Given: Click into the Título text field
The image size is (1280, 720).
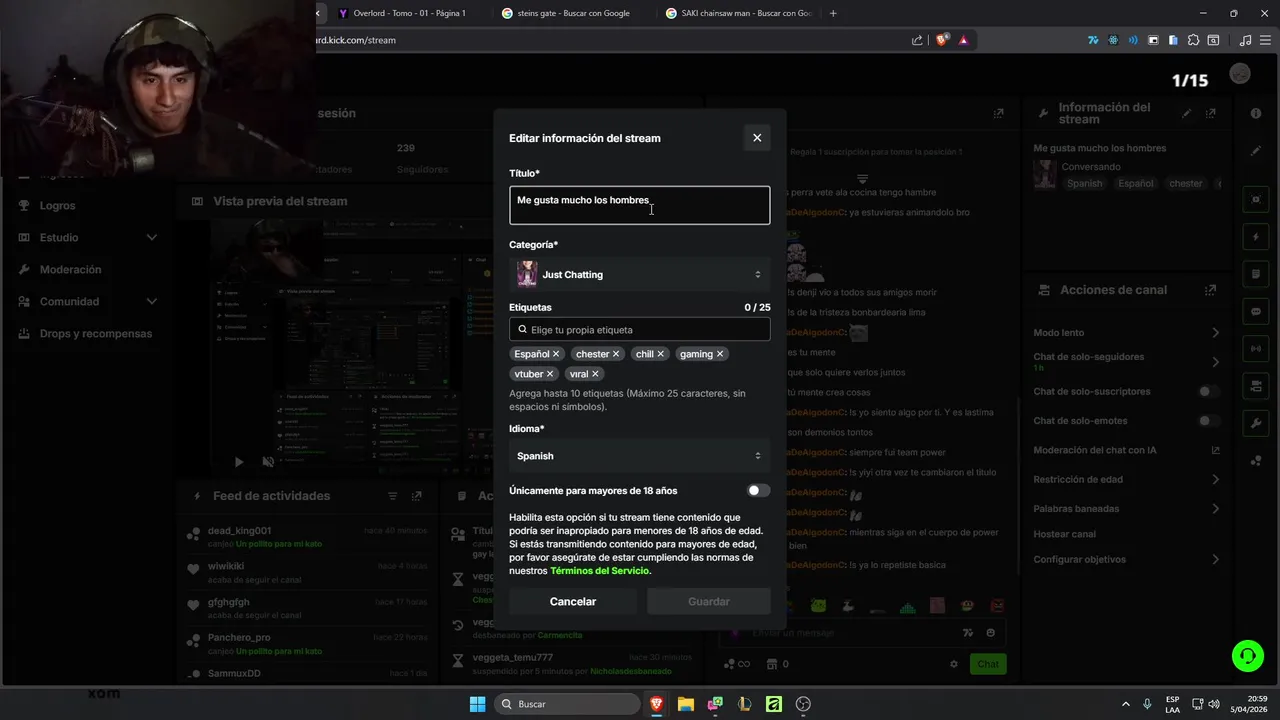Looking at the screenshot, I should pos(640,205).
